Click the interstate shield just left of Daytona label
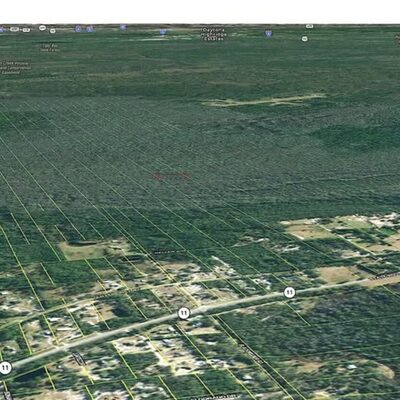The height and width of the screenshot is (400, 400). 163,32
